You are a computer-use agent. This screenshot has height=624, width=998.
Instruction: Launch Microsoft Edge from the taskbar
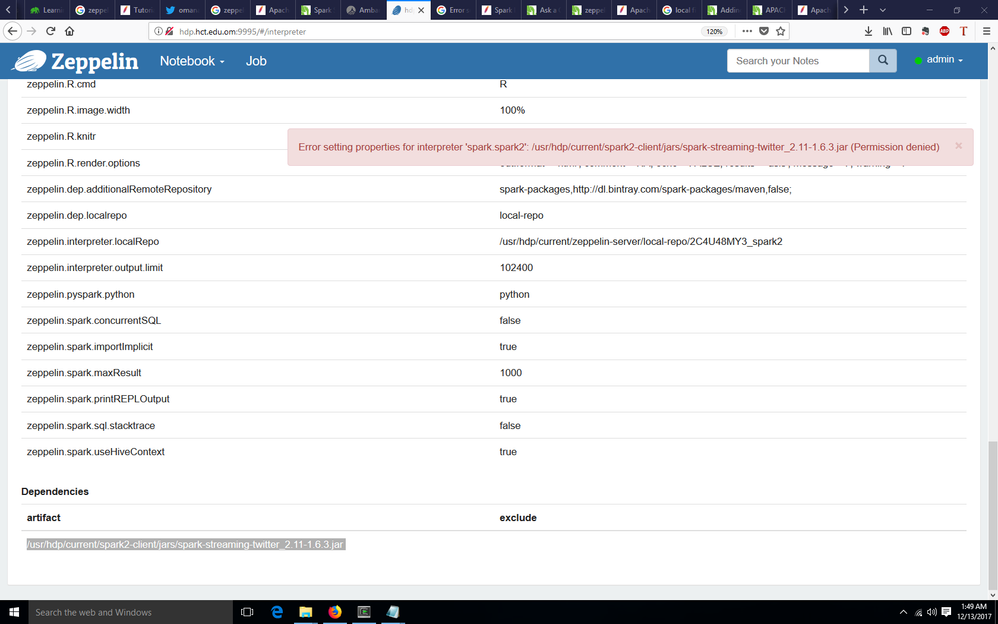pyautogui.click(x=277, y=612)
